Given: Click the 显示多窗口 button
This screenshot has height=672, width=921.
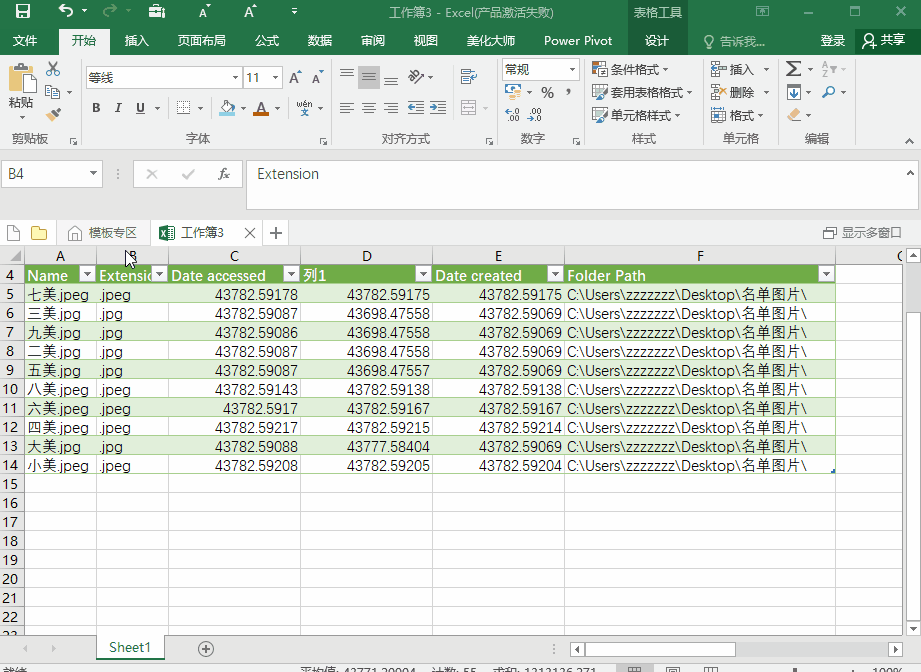Looking at the screenshot, I should coord(862,233).
